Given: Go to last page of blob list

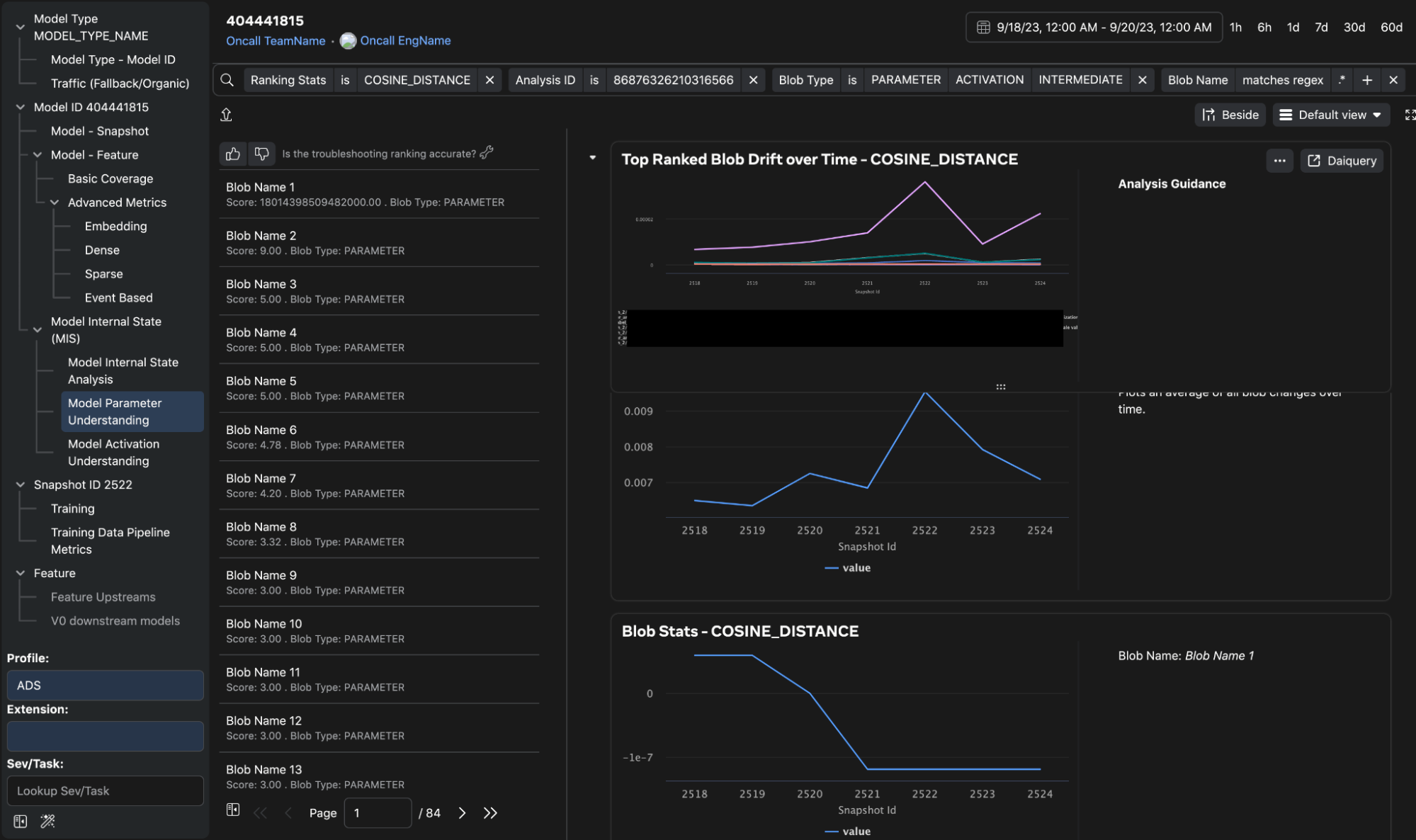Looking at the screenshot, I should point(490,813).
